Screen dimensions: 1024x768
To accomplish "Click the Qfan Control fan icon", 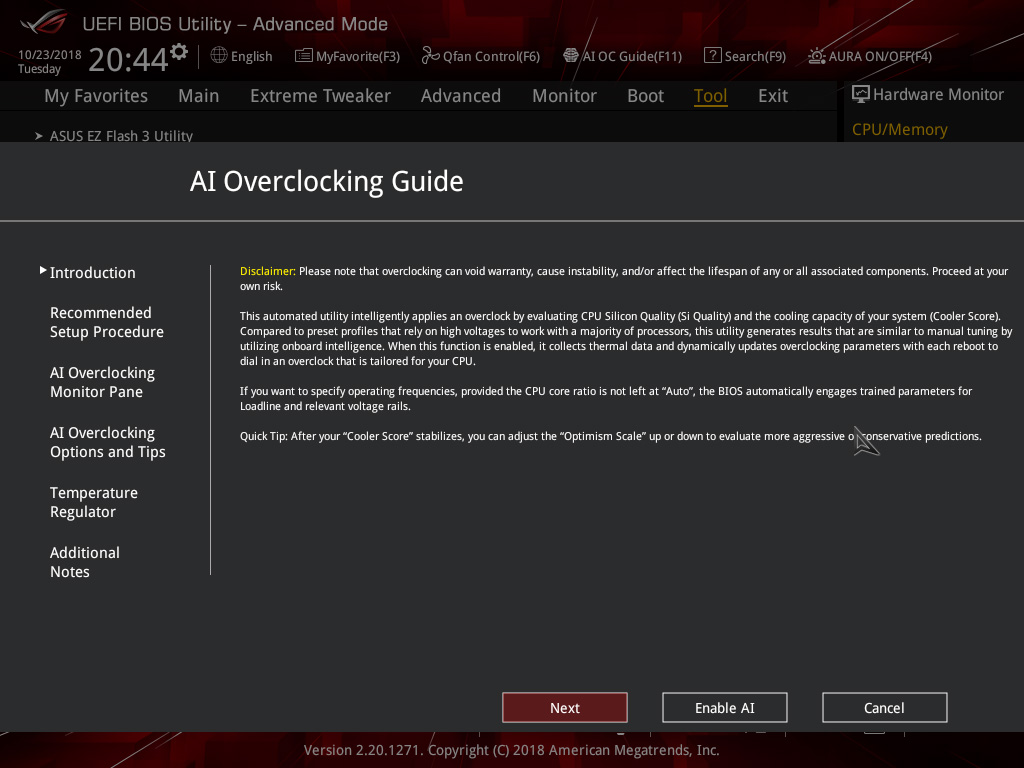I will tap(430, 56).
